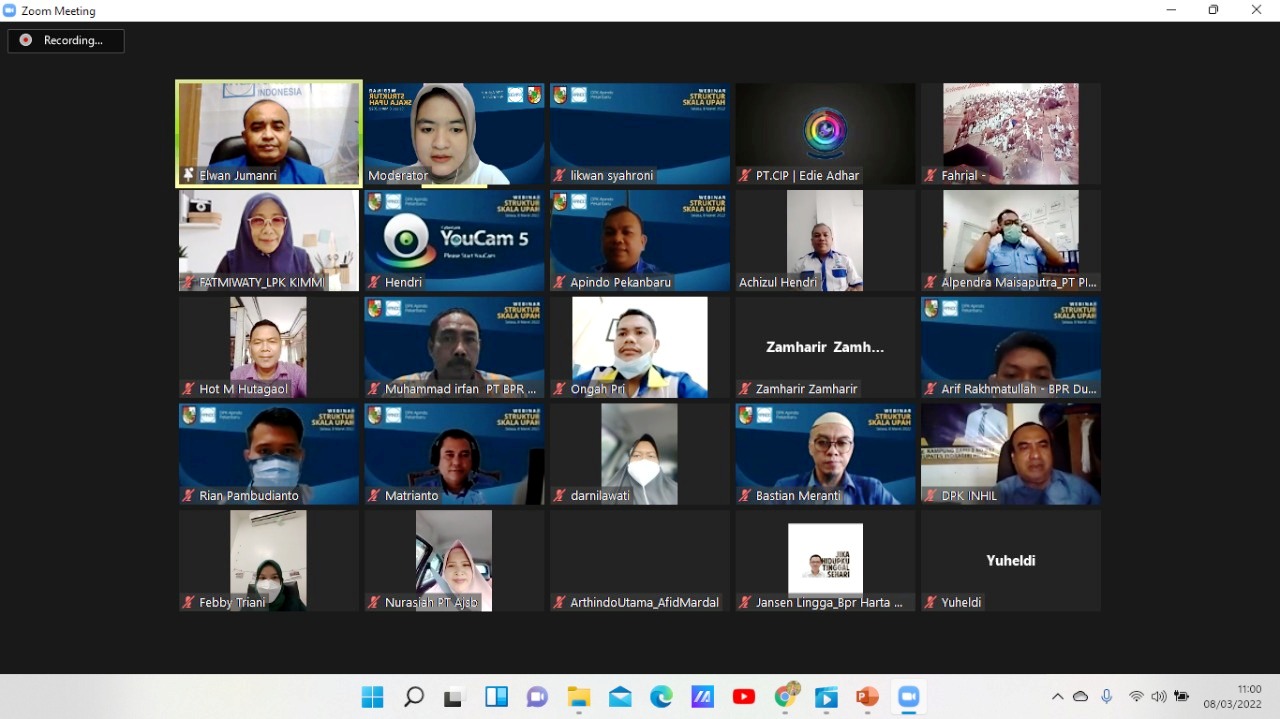Click muted mic icon on Hendri's tile
The image size is (1280, 719).
pyautogui.click(x=374, y=283)
